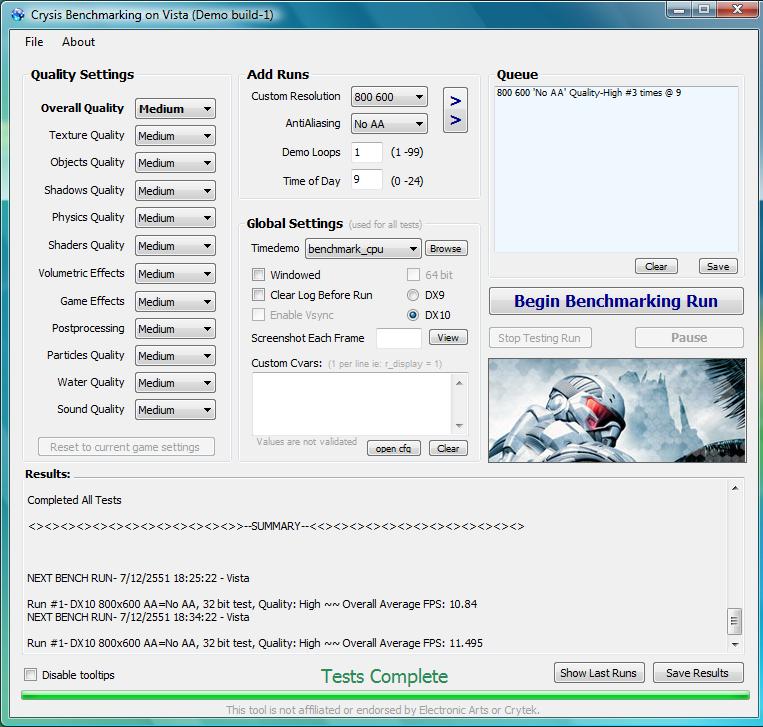The image size is (763, 727).
Task: Expand the AntiAliasing dropdown
Action: point(389,124)
